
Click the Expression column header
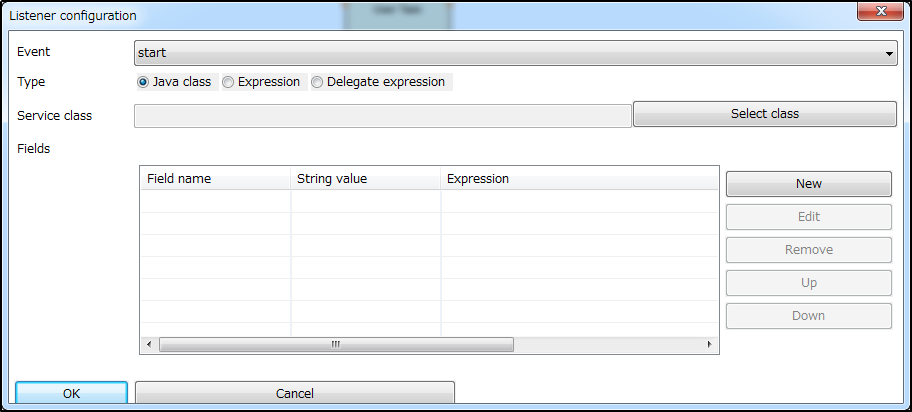pos(579,179)
